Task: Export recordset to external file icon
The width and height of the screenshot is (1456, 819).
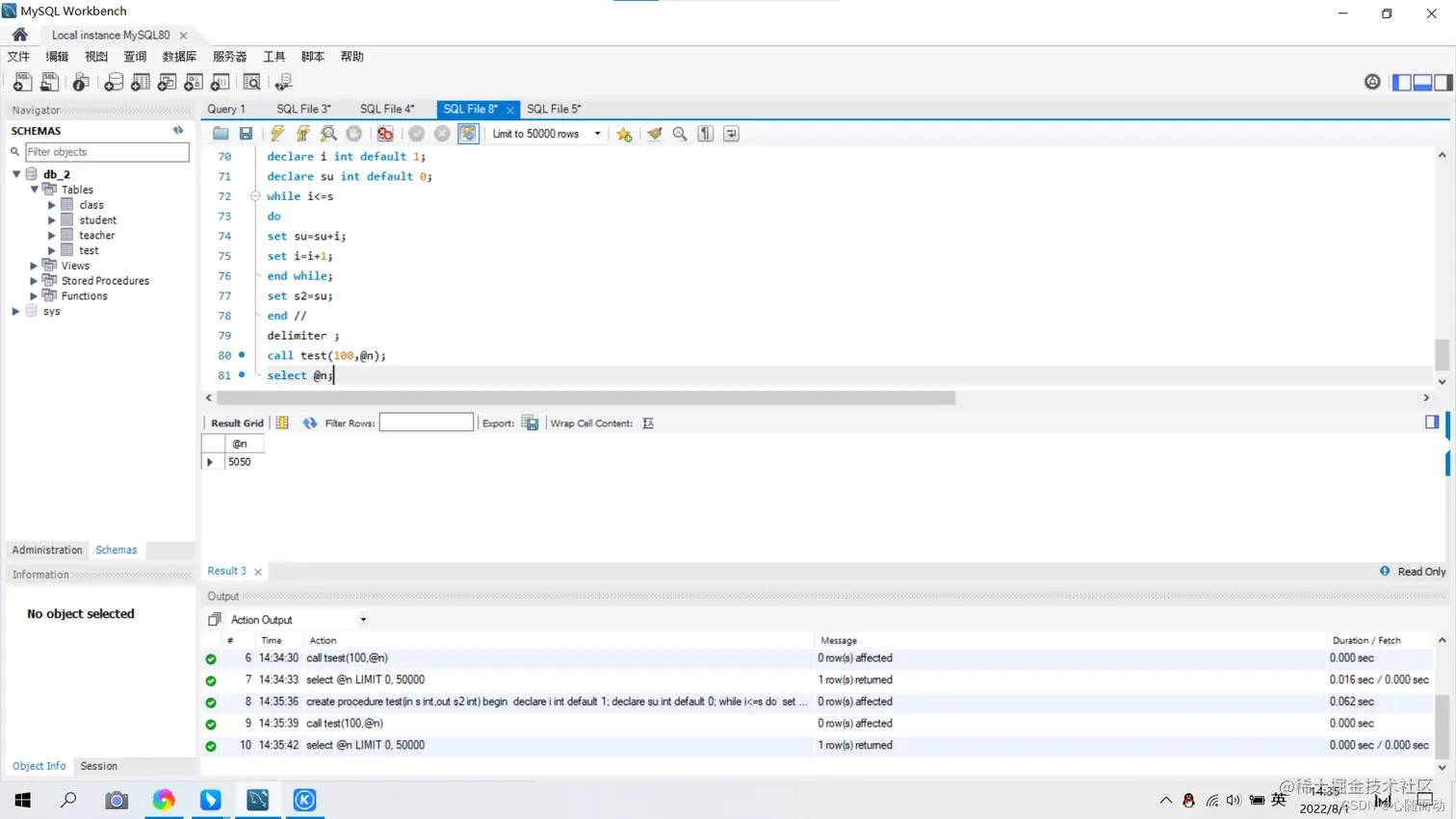Action: tap(530, 423)
